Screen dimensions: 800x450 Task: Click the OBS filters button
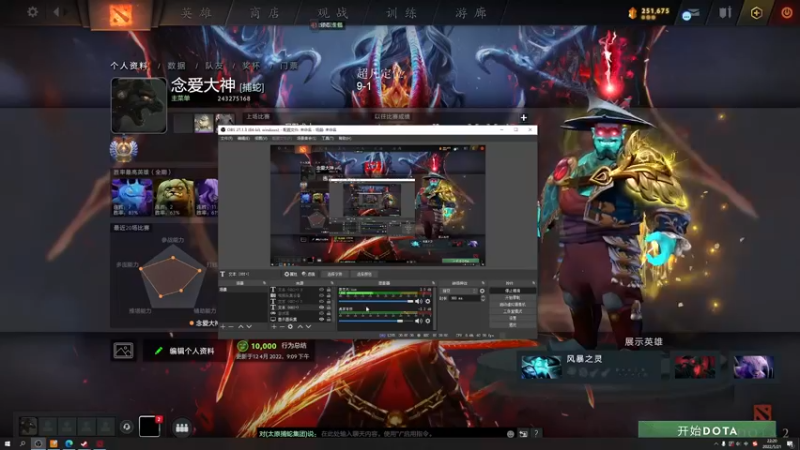308,274
